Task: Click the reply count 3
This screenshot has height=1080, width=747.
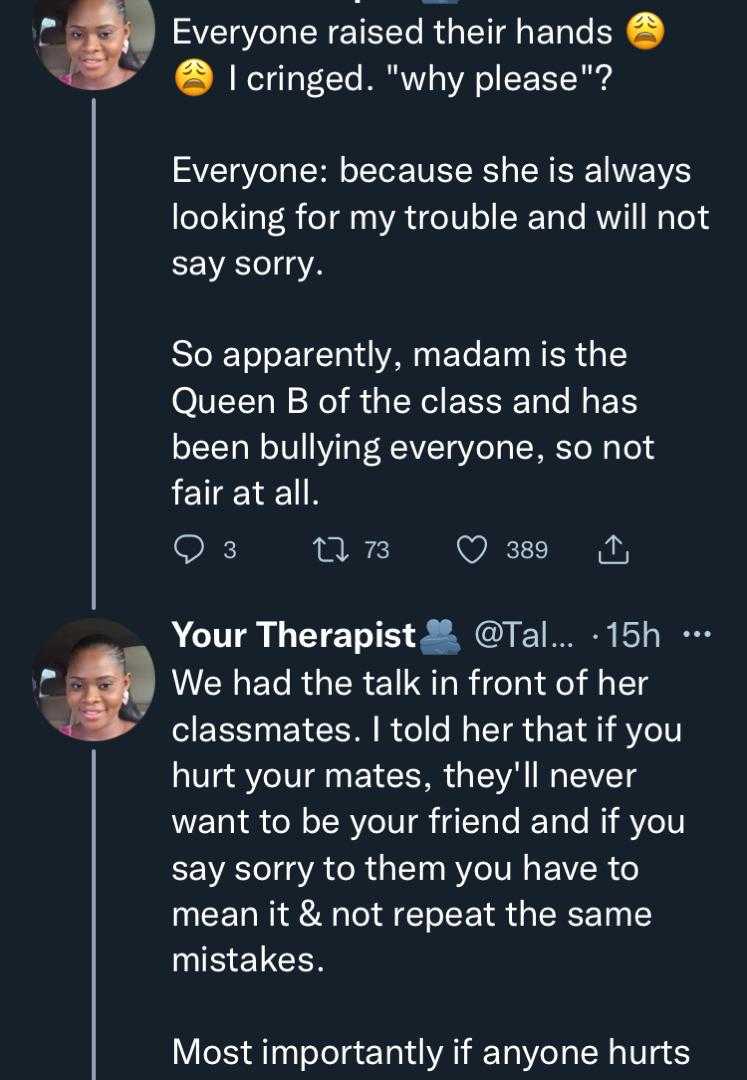Action: point(229,550)
